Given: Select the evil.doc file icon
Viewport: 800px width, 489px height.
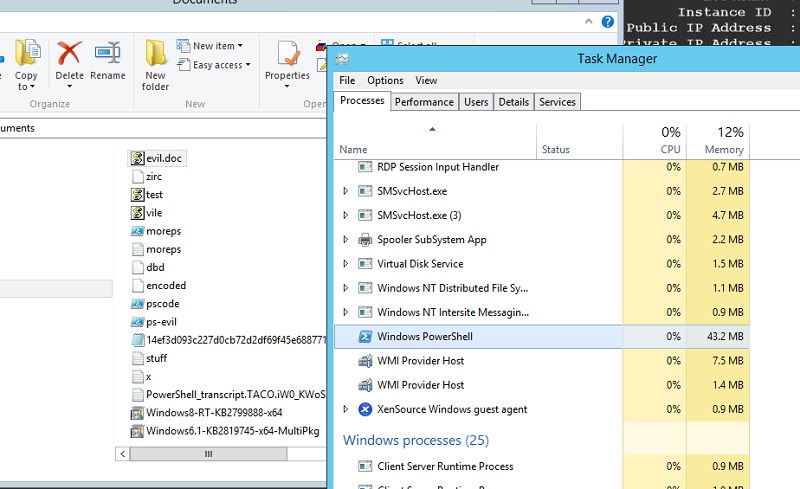Looking at the screenshot, I should [x=138, y=158].
